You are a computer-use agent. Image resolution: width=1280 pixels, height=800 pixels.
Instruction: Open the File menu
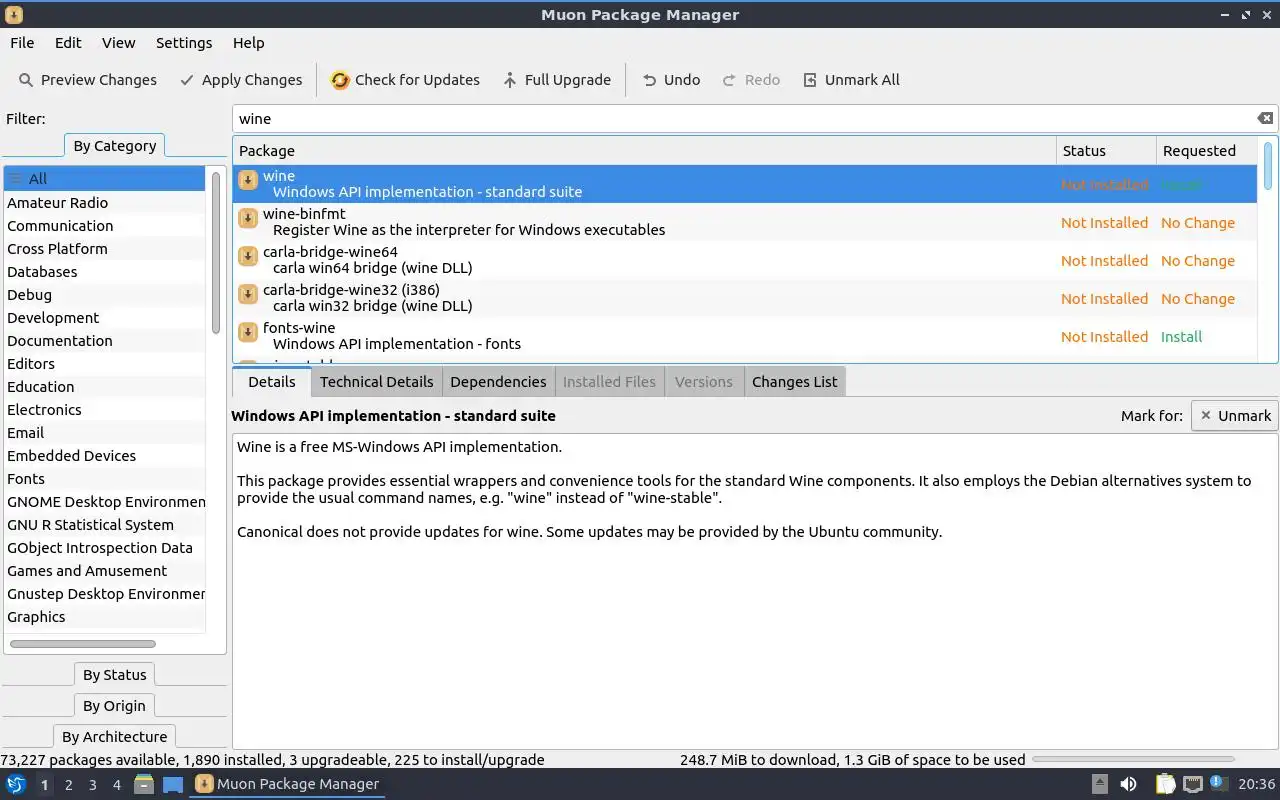coord(22,43)
